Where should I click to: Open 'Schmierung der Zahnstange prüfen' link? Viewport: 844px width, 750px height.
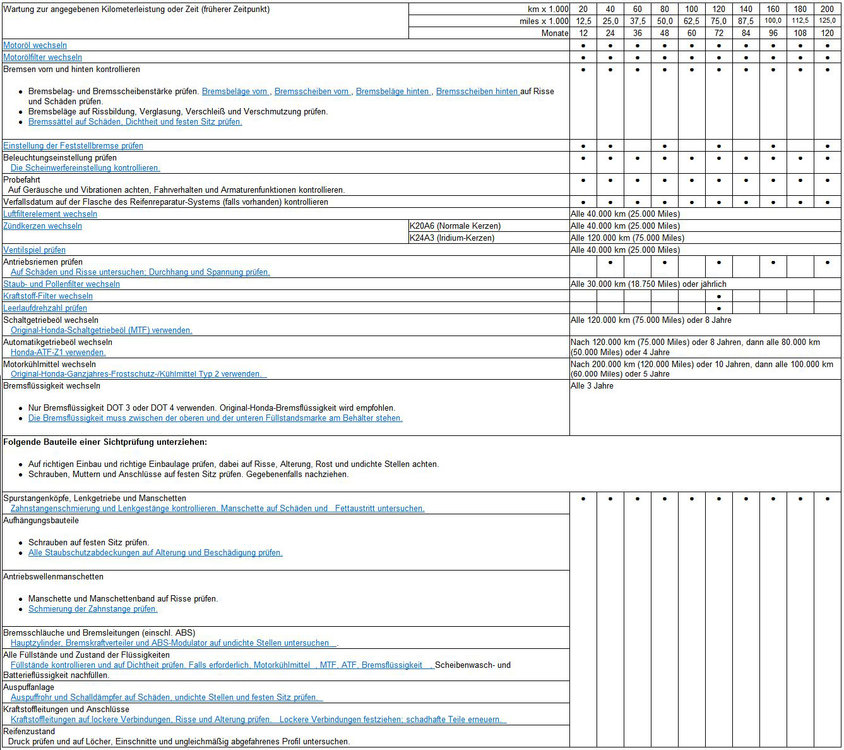(x=92, y=608)
